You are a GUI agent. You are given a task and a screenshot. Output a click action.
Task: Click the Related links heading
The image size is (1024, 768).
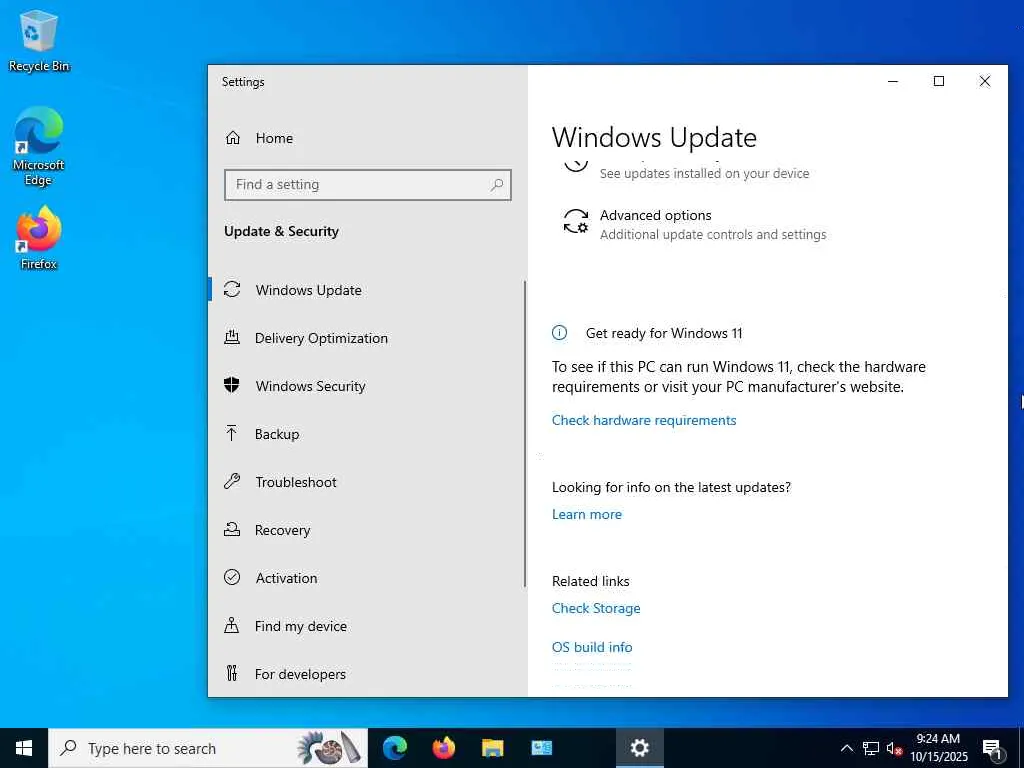590,581
